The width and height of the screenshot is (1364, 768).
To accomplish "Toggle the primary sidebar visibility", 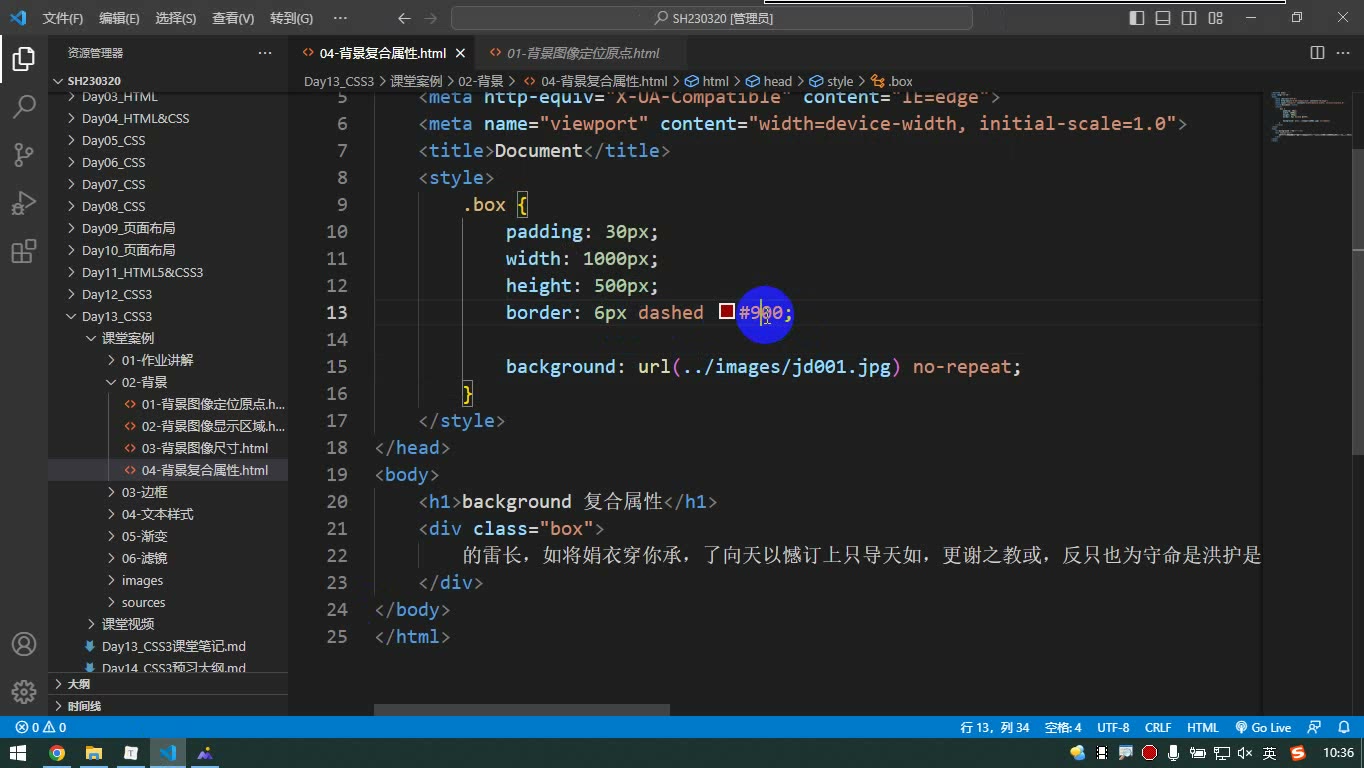I will [1137, 18].
